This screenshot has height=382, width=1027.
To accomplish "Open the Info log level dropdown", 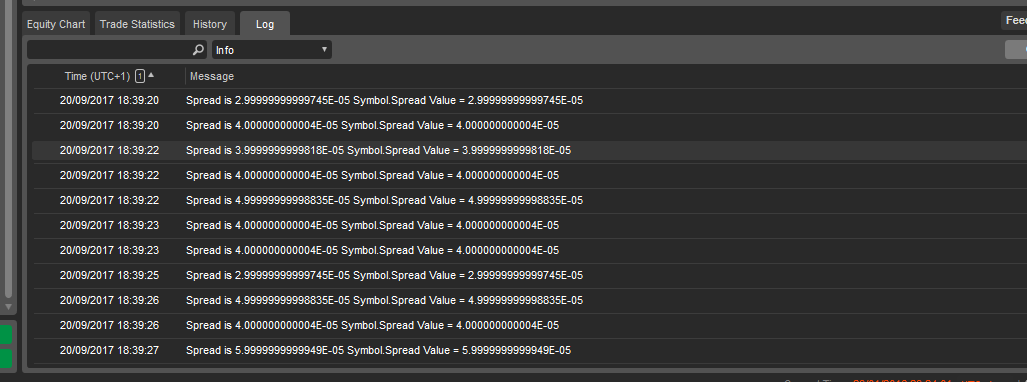I will [x=272, y=50].
